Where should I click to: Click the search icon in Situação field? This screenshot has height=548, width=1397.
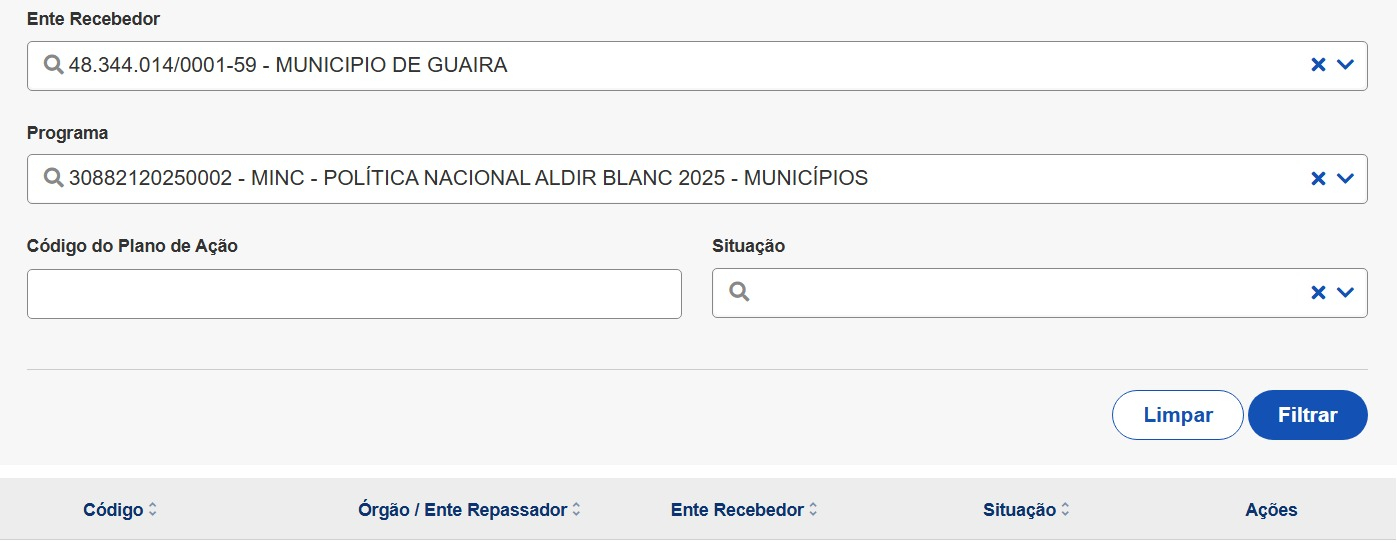click(x=739, y=292)
